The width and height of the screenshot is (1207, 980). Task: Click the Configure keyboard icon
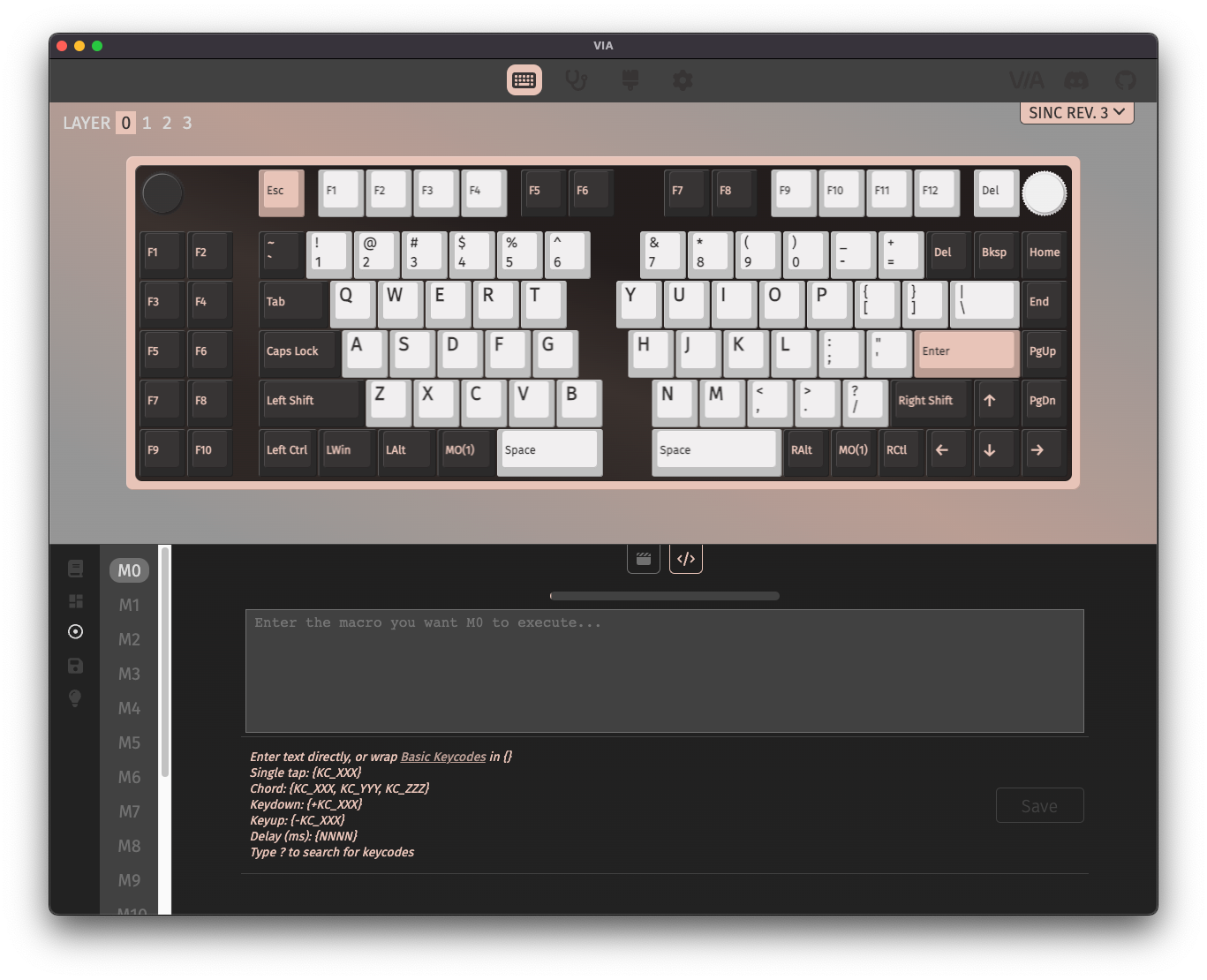(524, 80)
